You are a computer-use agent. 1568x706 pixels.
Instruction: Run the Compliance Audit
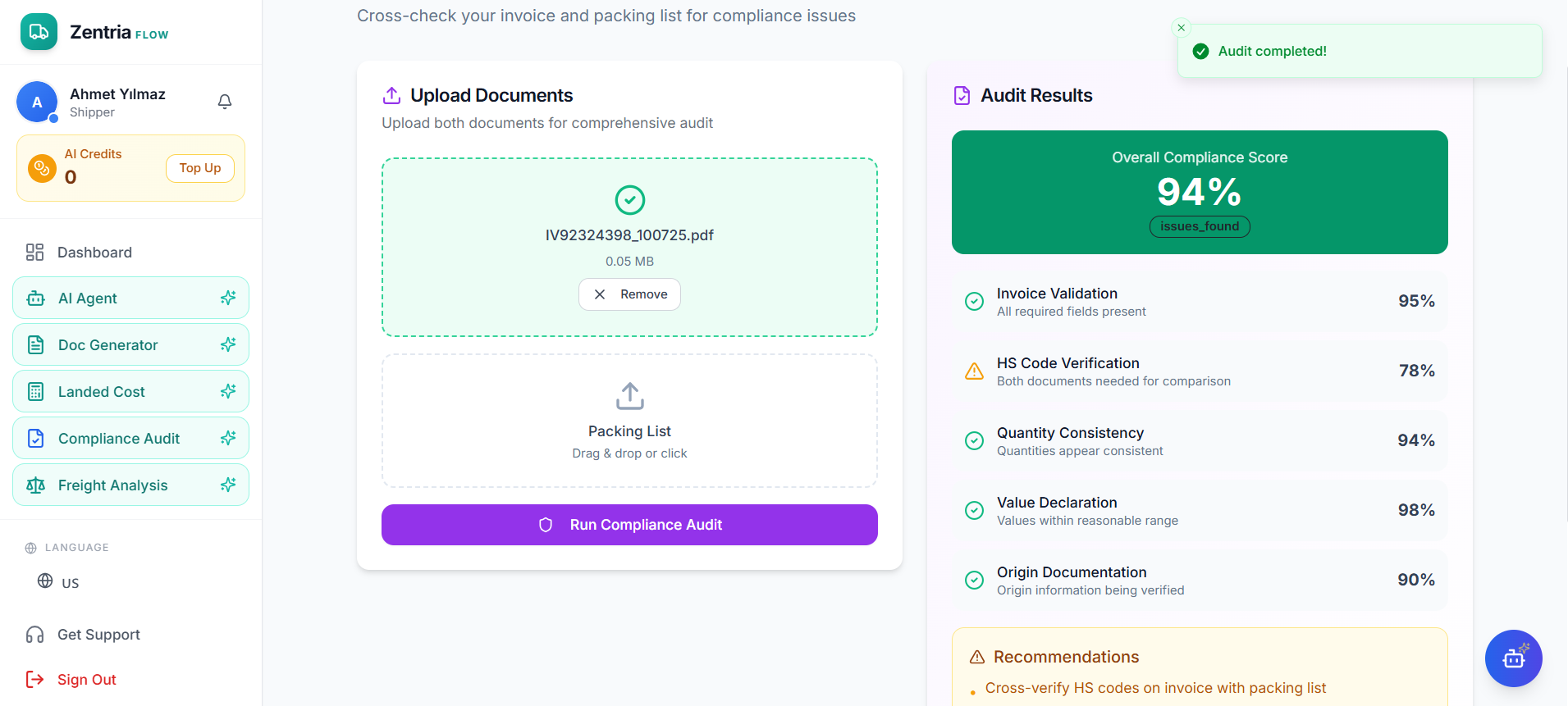629,525
